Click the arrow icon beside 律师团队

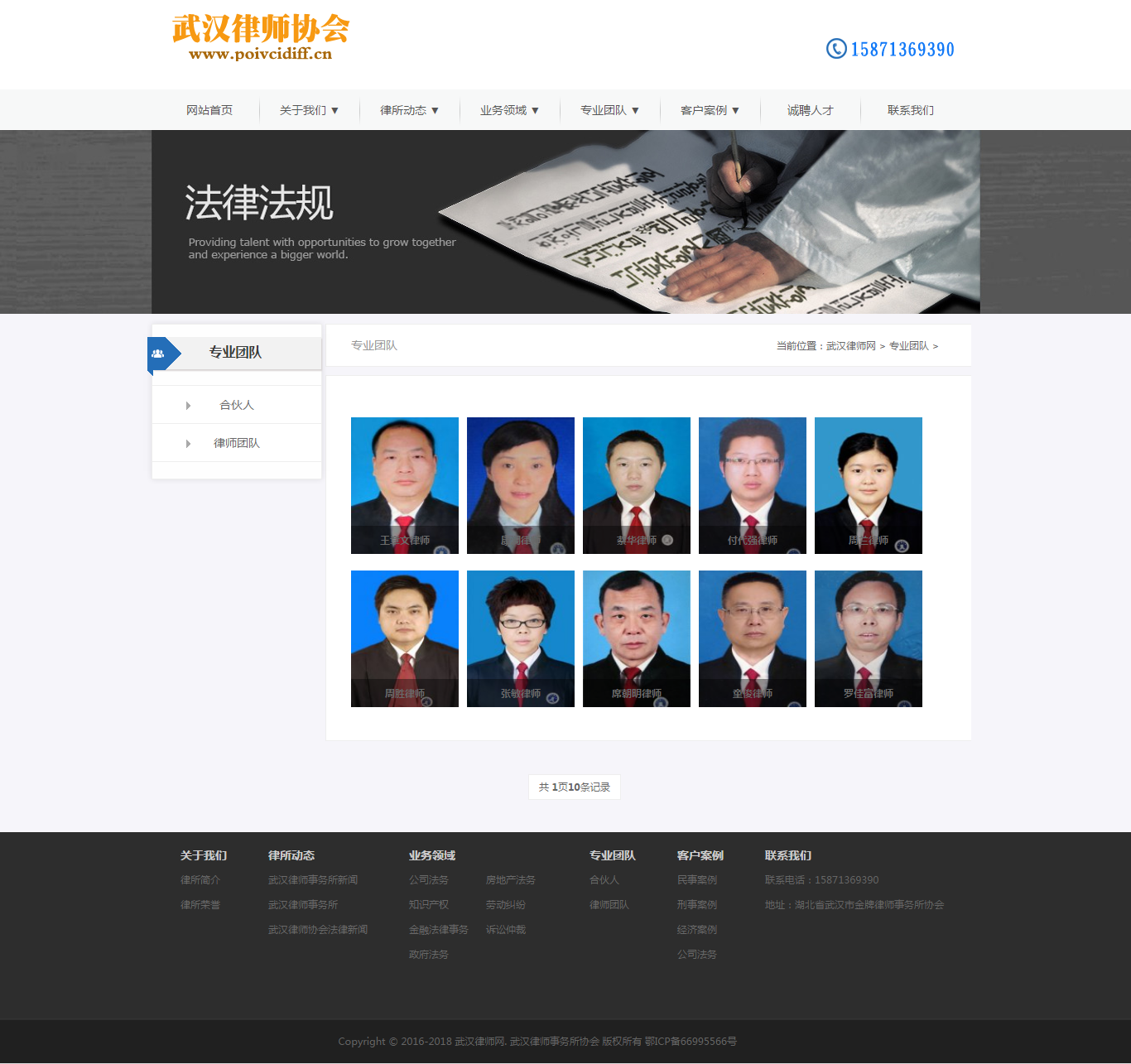188,444
